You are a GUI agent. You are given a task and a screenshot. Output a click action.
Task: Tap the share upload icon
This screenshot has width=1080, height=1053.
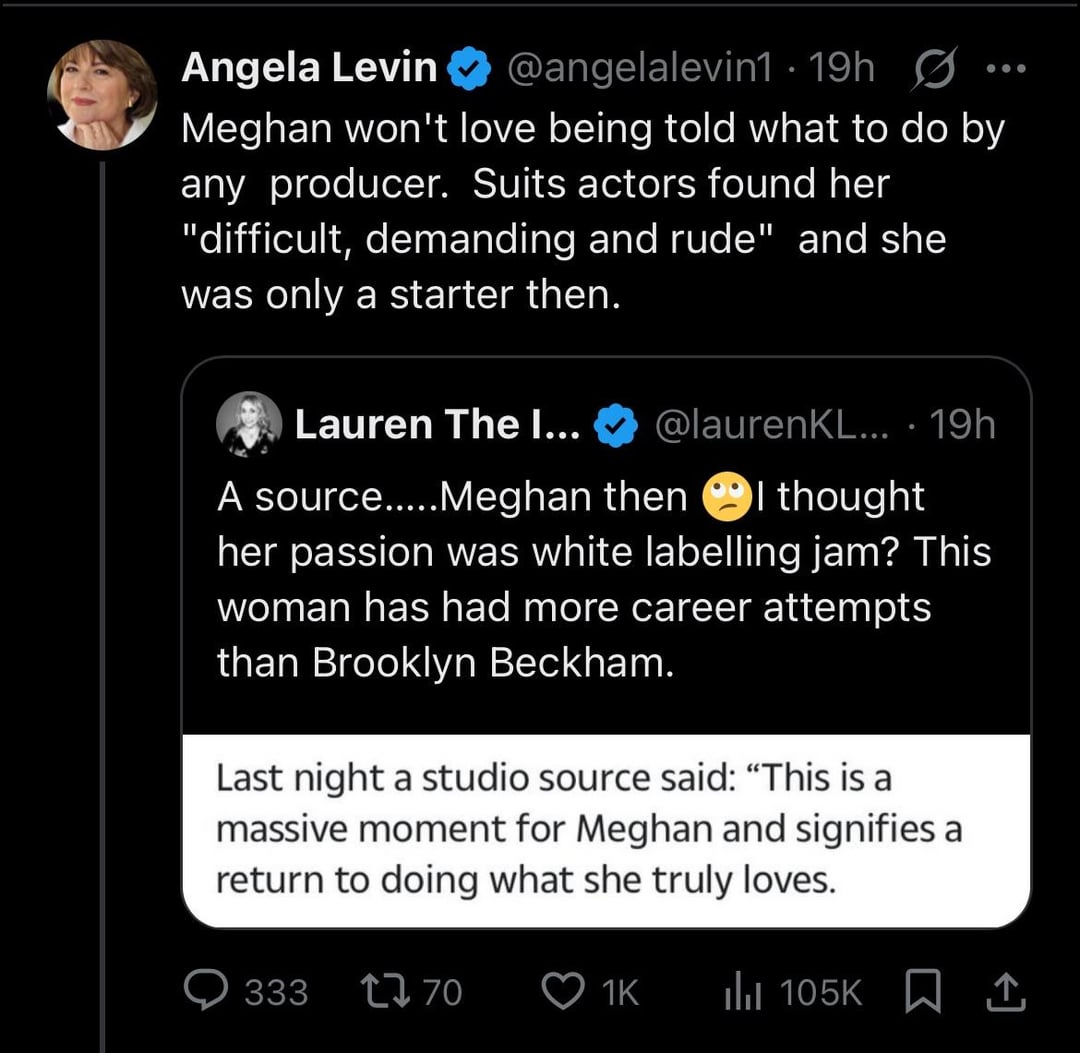pyautogui.click(x=1004, y=991)
